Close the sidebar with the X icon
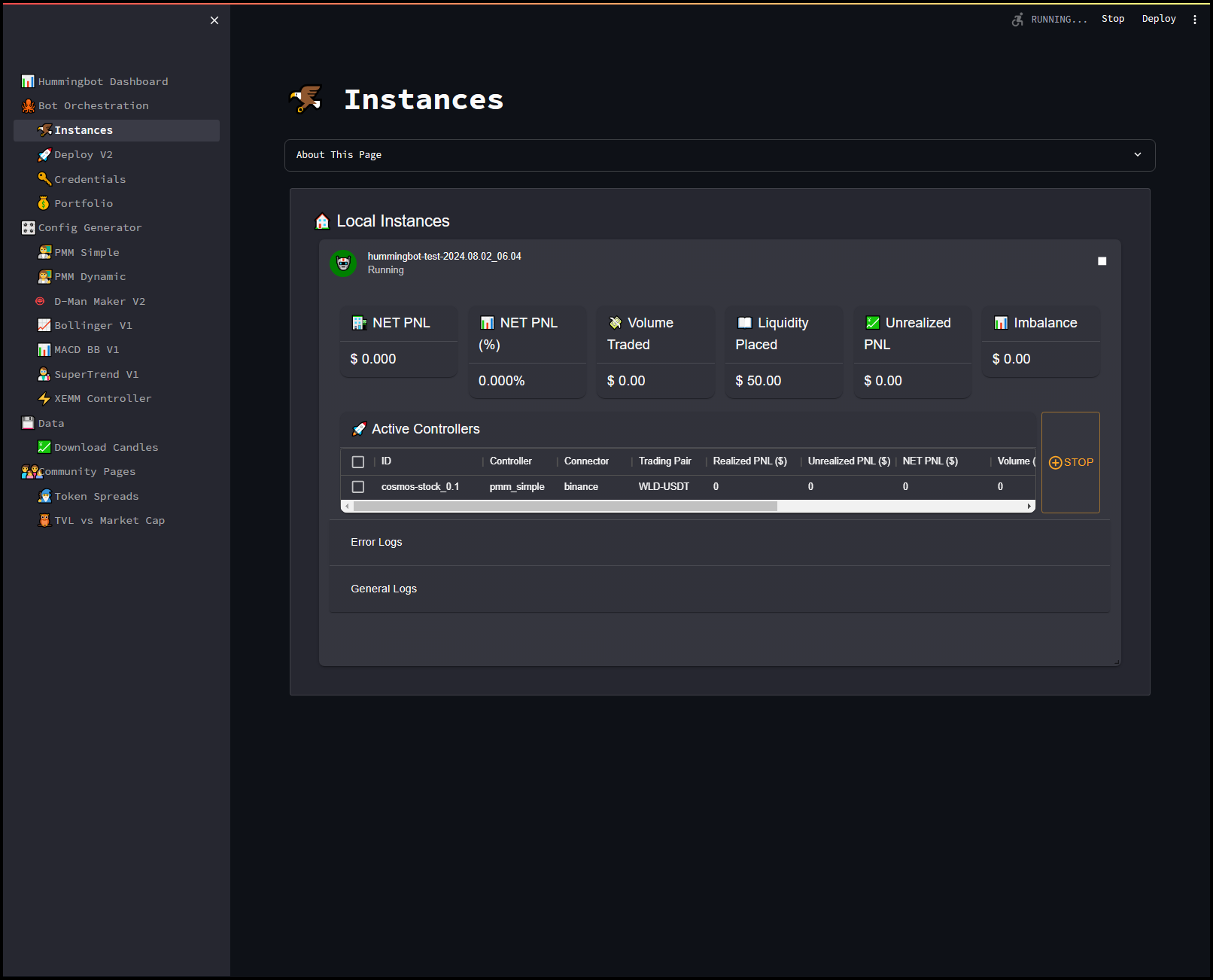This screenshot has height=980, width=1213. (x=214, y=20)
